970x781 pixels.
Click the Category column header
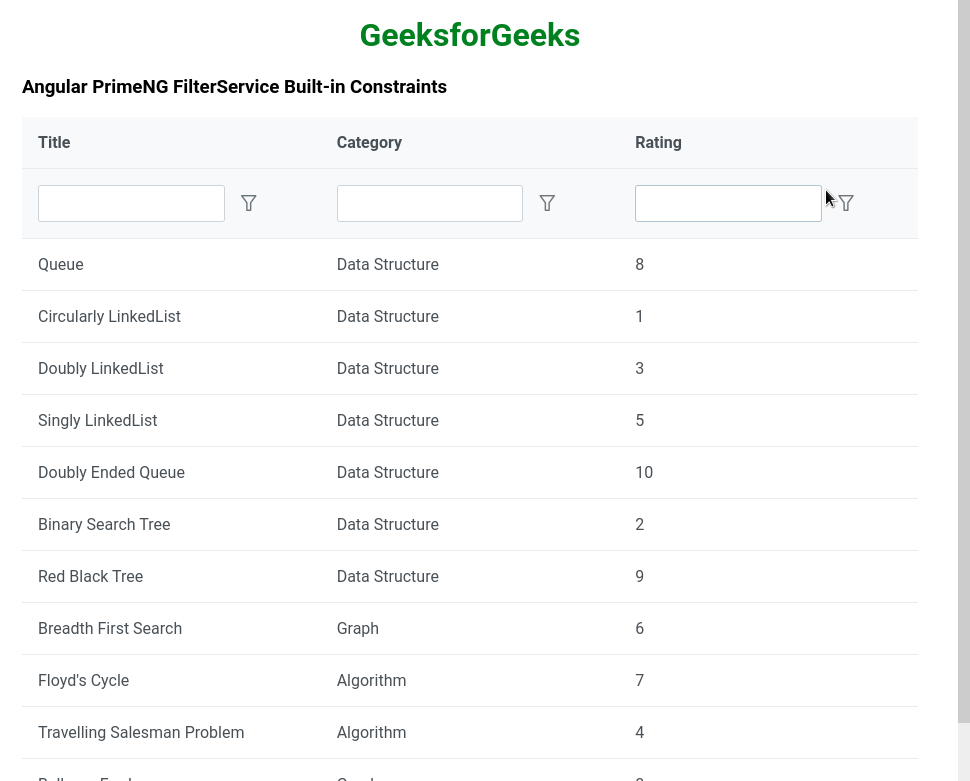tap(369, 143)
